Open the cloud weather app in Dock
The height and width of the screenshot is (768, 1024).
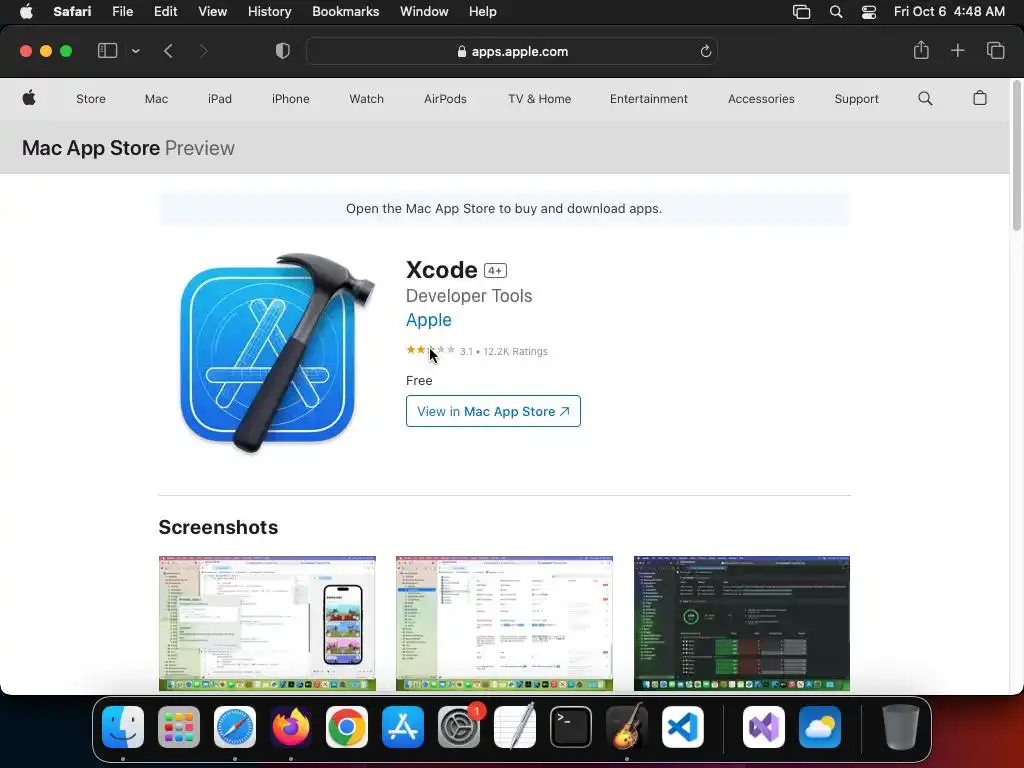[x=820, y=727]
